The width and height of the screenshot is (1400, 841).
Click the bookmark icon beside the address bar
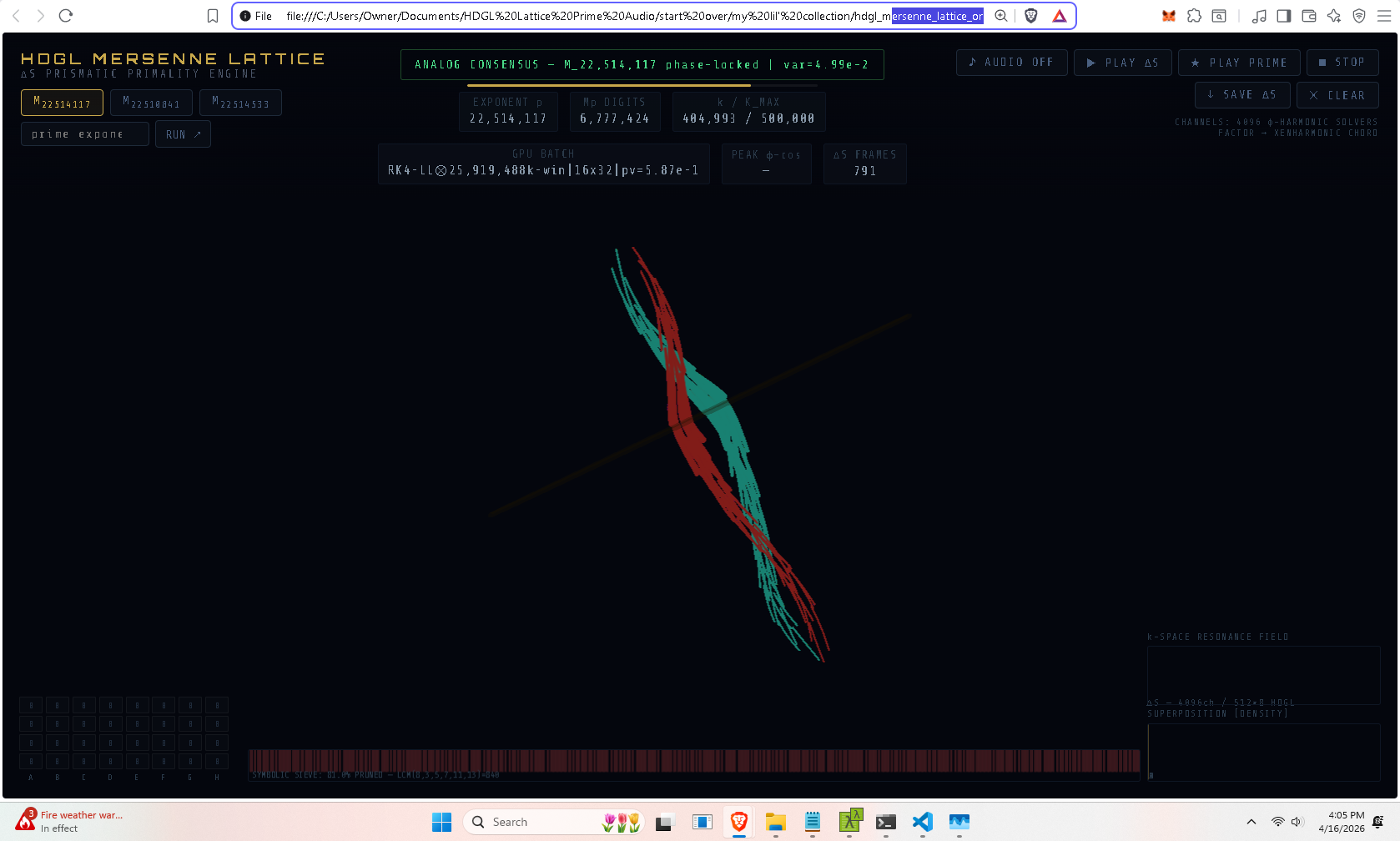click(x=213, y=16)
